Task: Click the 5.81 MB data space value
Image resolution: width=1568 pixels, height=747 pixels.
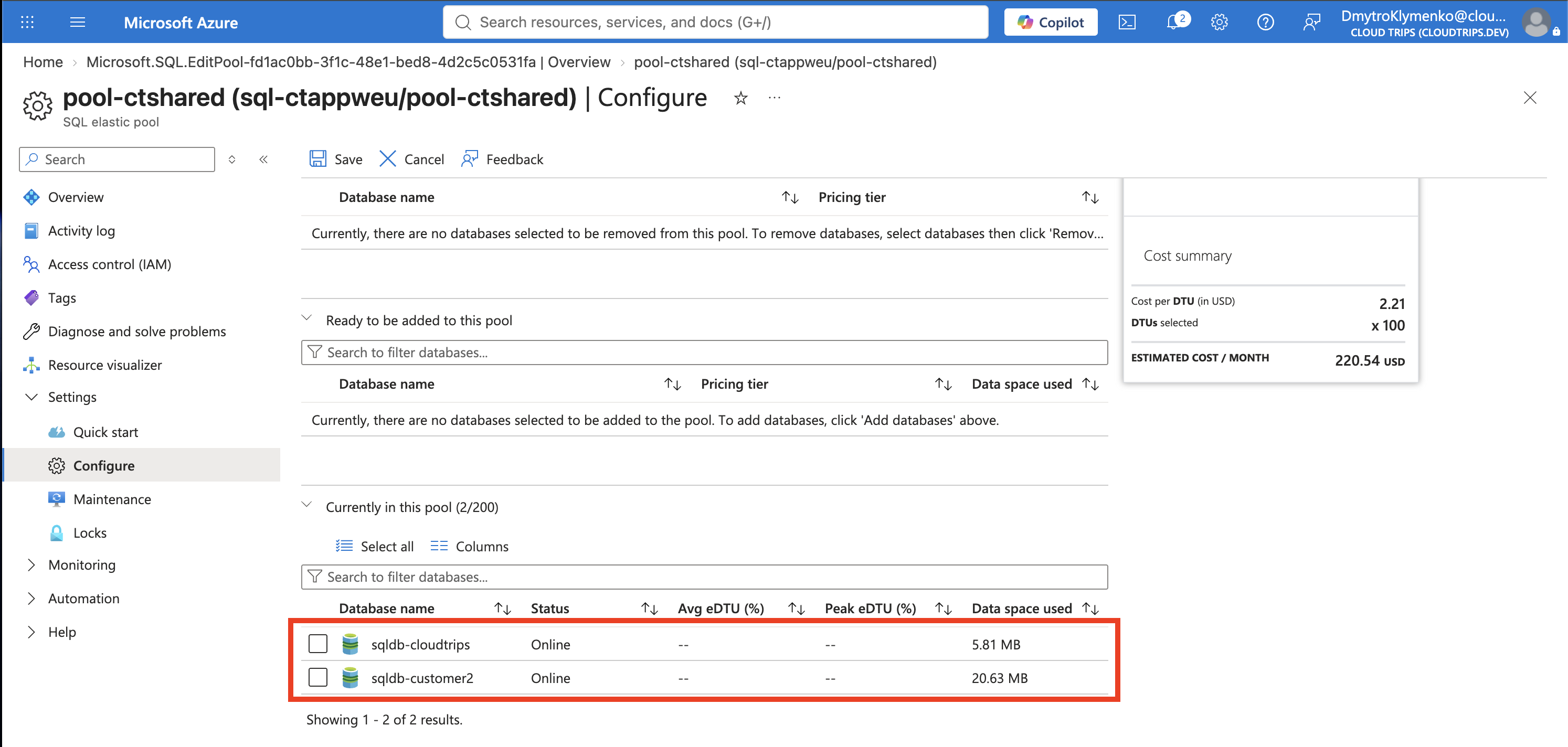Action: [x=996, y=644]
